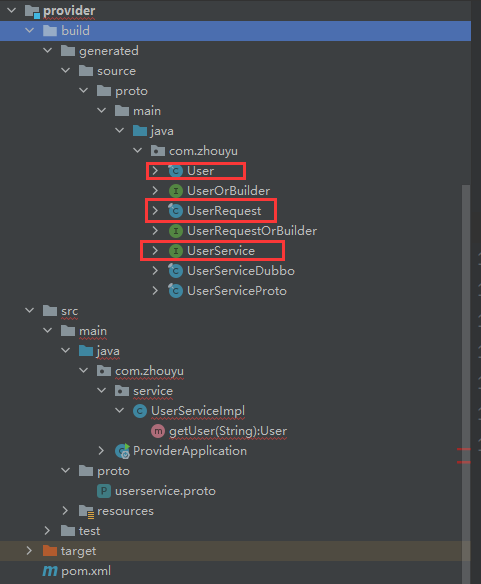Collapse the build folder
The height and width of the screenshot is (584, 481).
tap(29, 31)
